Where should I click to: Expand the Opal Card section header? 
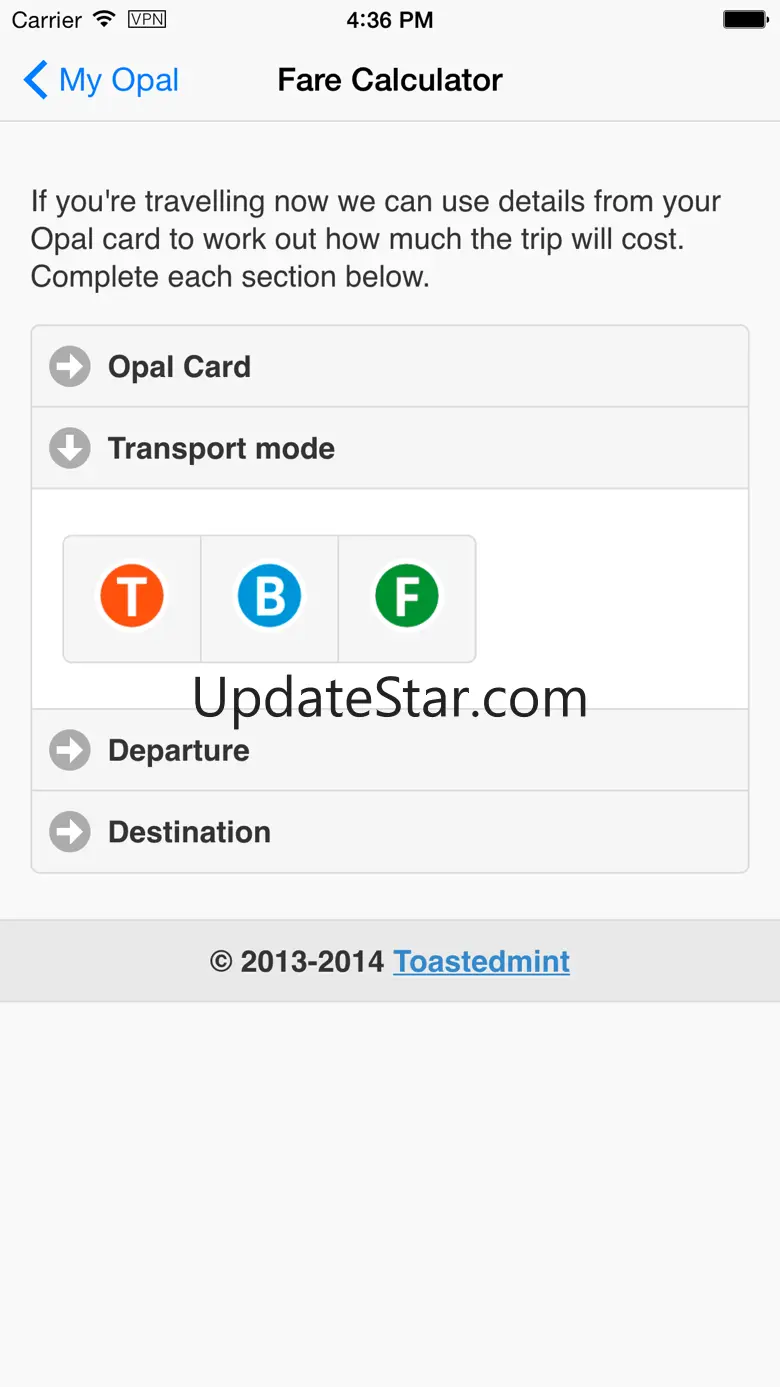tap(390, 367)
